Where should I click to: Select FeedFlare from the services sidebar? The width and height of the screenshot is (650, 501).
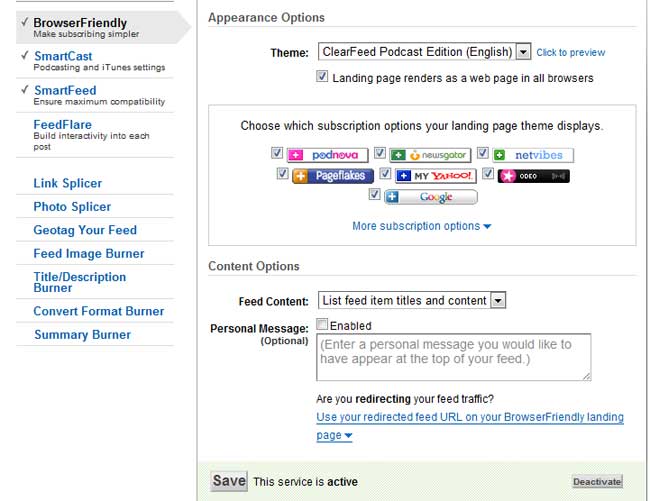coord(62,124)
